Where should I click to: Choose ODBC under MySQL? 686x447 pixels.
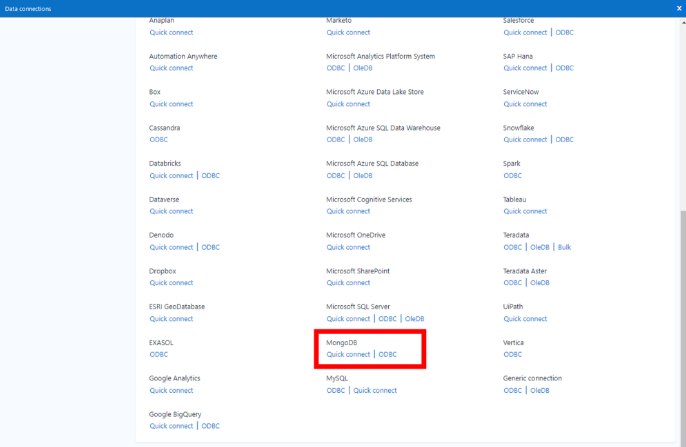(336, 390)
